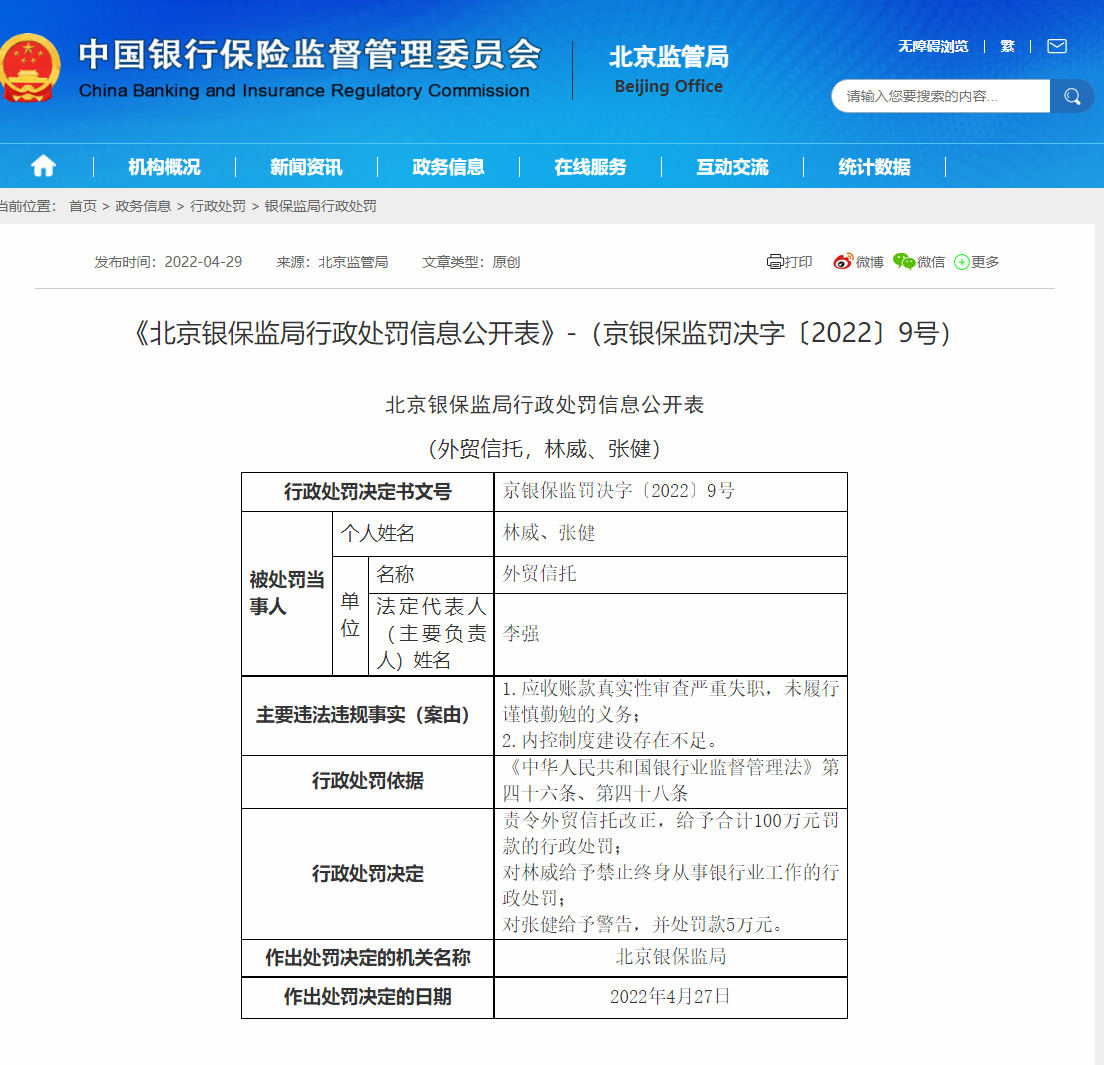The width and height of the screenshot is (1104, 1065).
Task: Click the publish date 2022-04-29
Action: click(203, 262)
